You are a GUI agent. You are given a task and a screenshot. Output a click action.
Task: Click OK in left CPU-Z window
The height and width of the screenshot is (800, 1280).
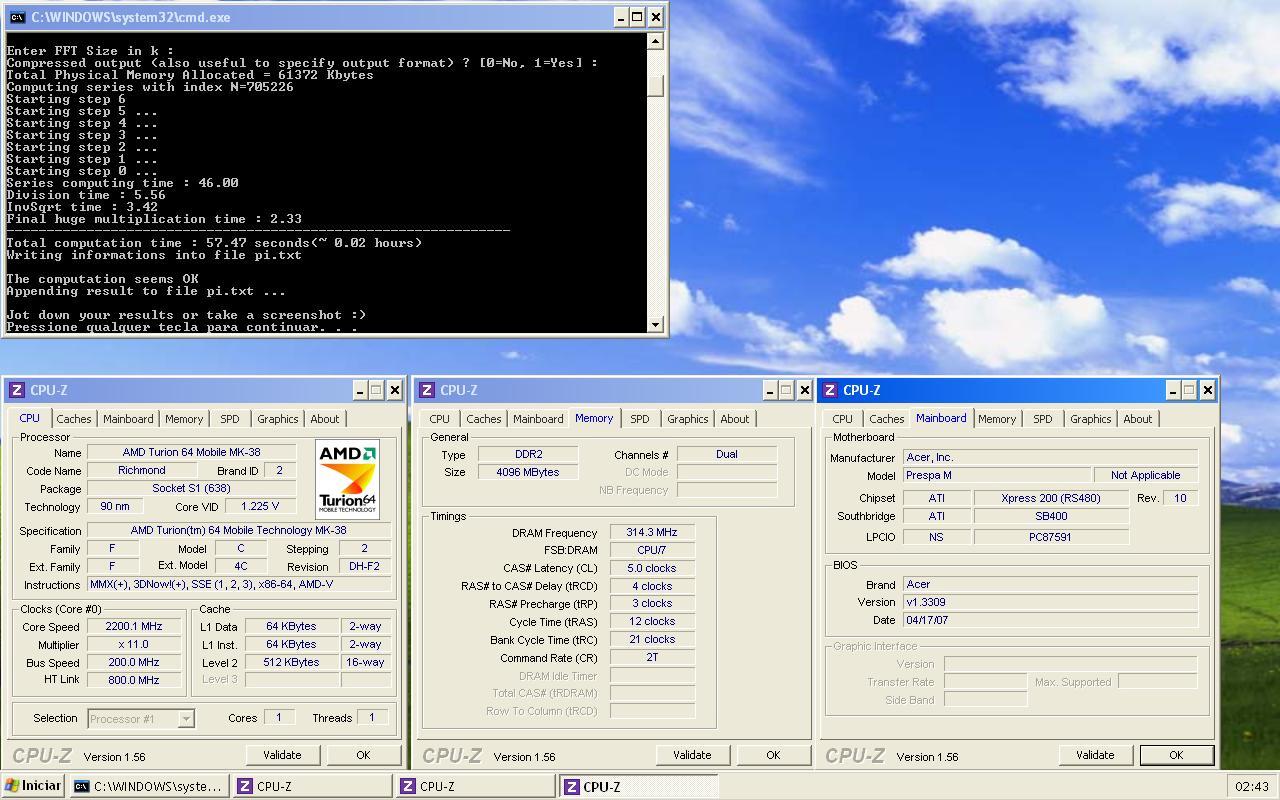coord(363,755)
